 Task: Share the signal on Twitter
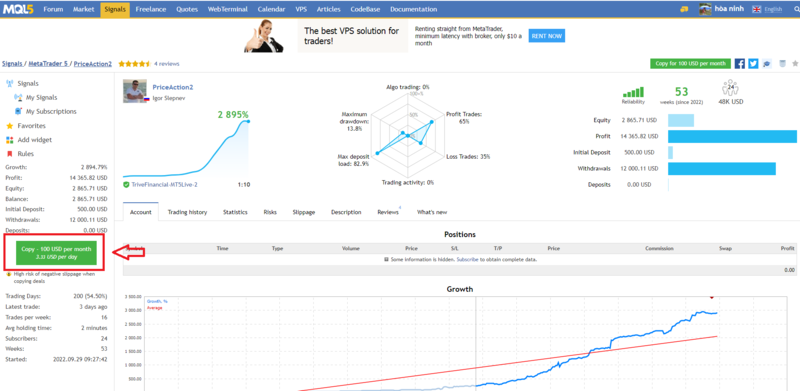point(754,64)
